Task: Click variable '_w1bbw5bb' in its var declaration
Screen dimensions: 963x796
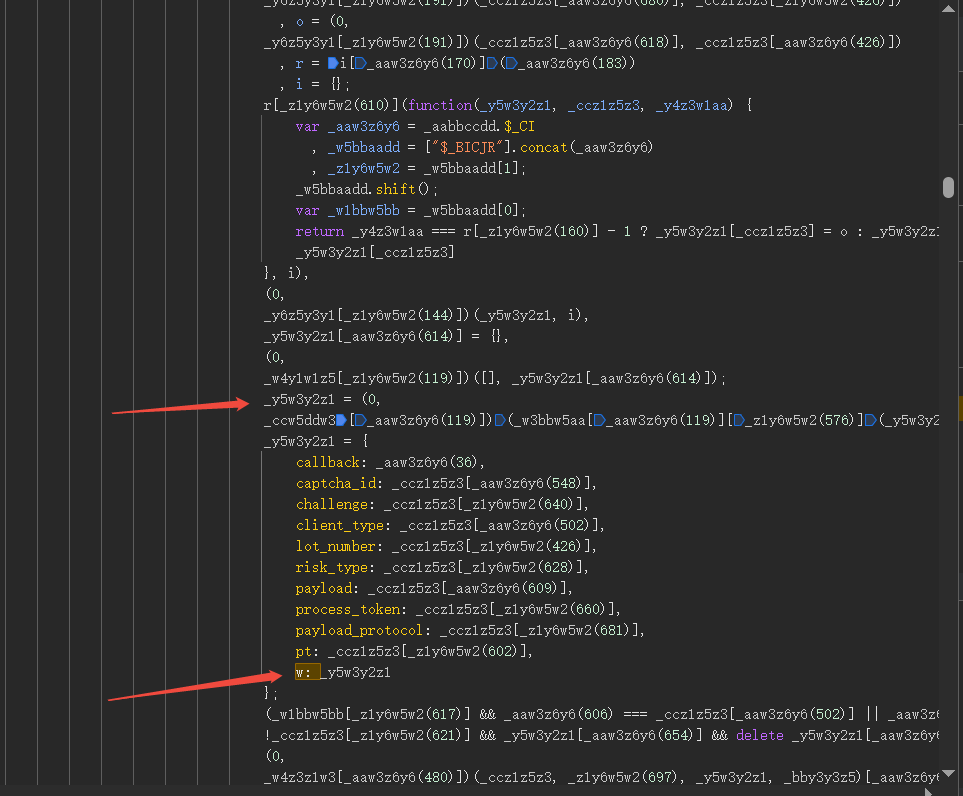Action: click(x=364, y=210)
